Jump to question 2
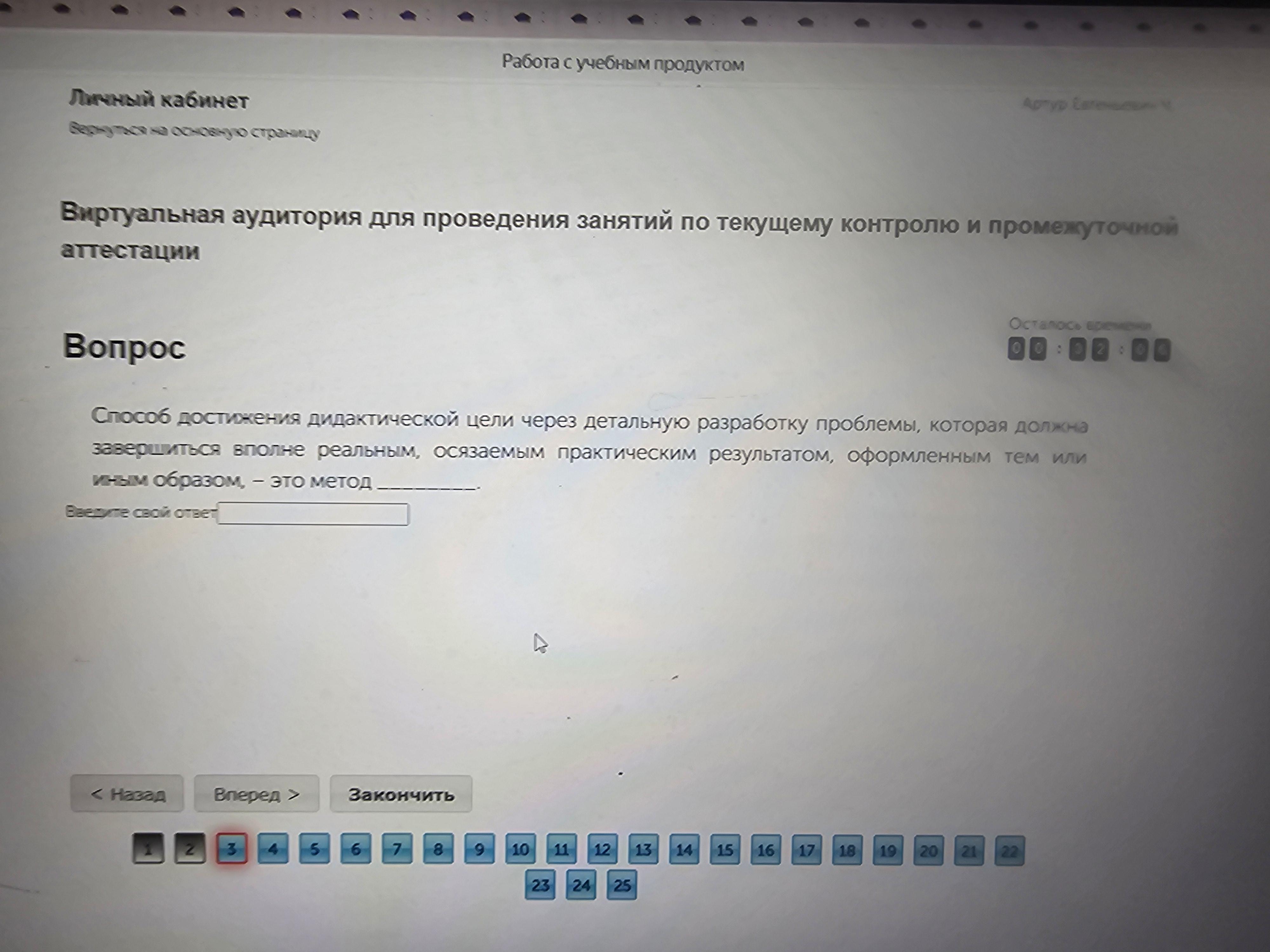1270x952 pixels. coord(190,849)
